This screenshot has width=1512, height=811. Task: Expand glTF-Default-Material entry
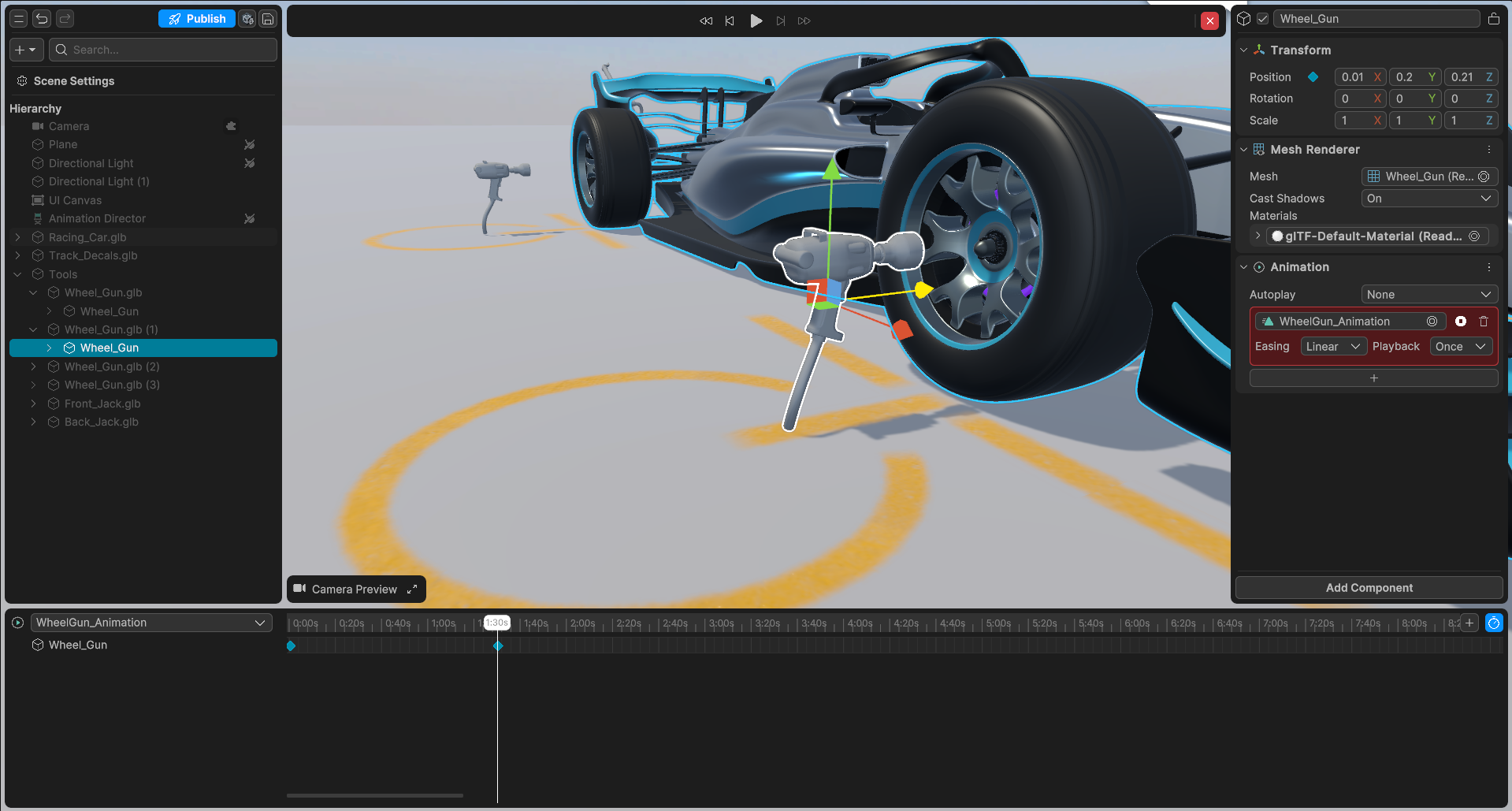tap(1258, 236)
